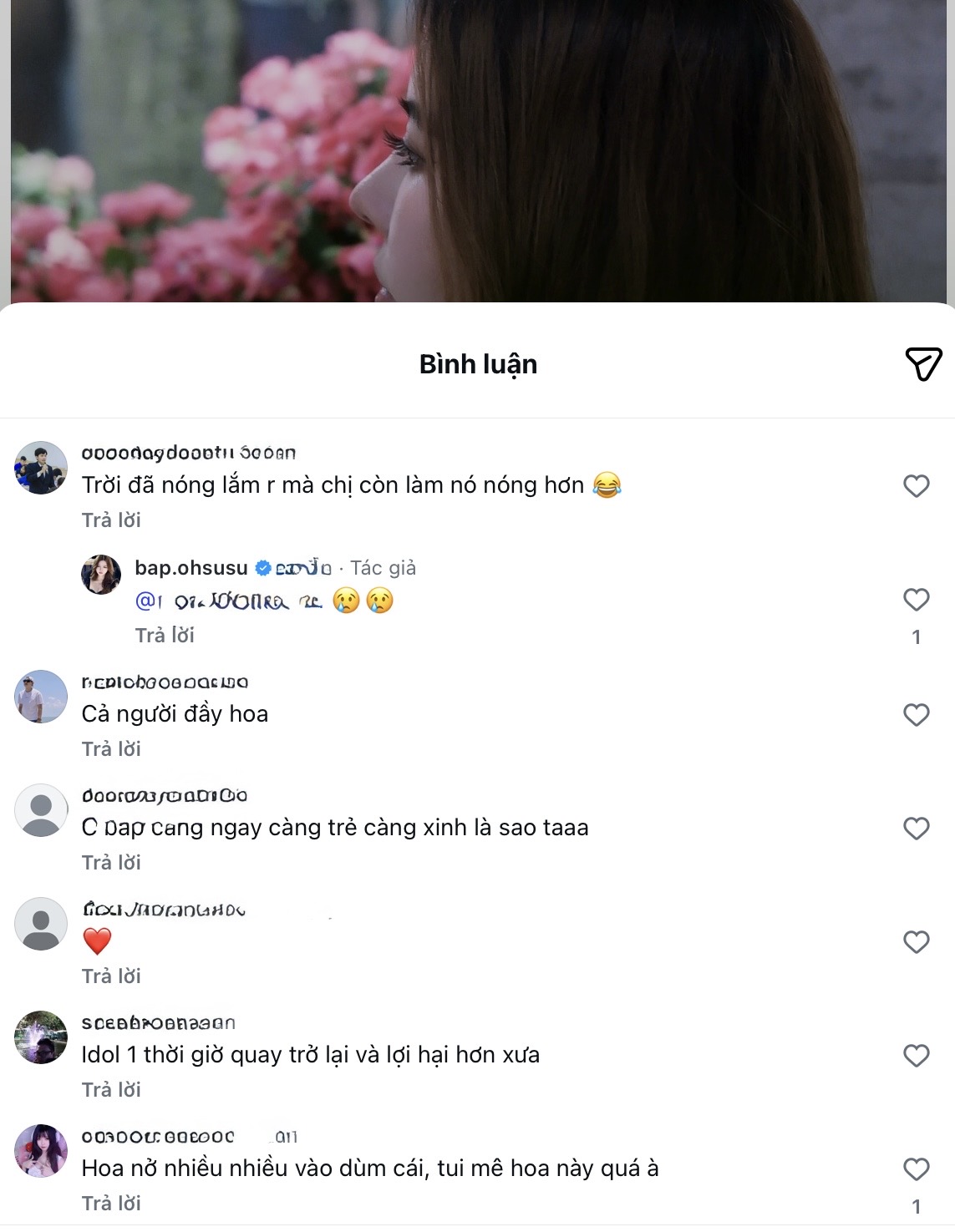
Task: Toggle like on the fourth commenter's heart
Action: (917, 941)
